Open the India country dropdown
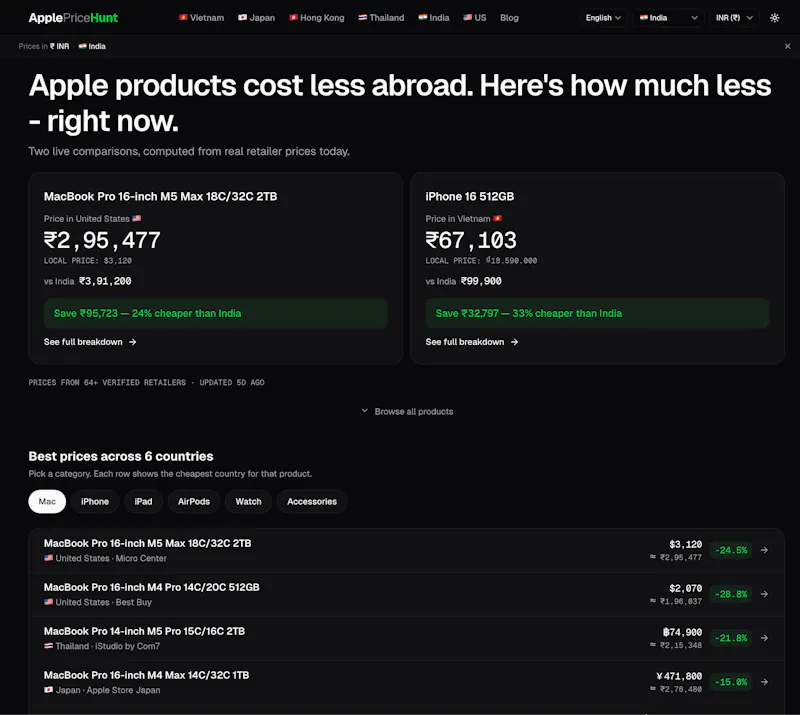Image resolution: width=800 pixels, height=715 pixels. coord(668,18)
